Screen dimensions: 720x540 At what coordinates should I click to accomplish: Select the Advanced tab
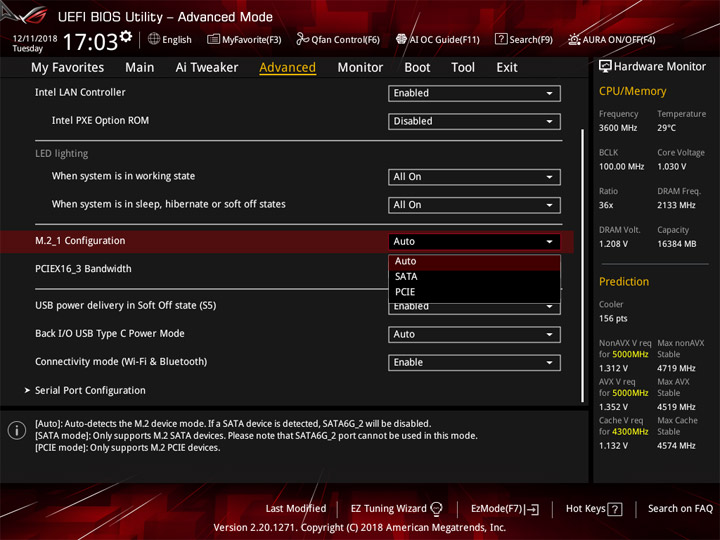tap(287, 68)
